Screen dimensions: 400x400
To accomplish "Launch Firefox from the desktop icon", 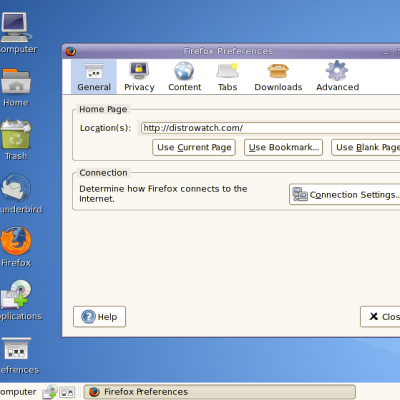I will coord(16,247).
